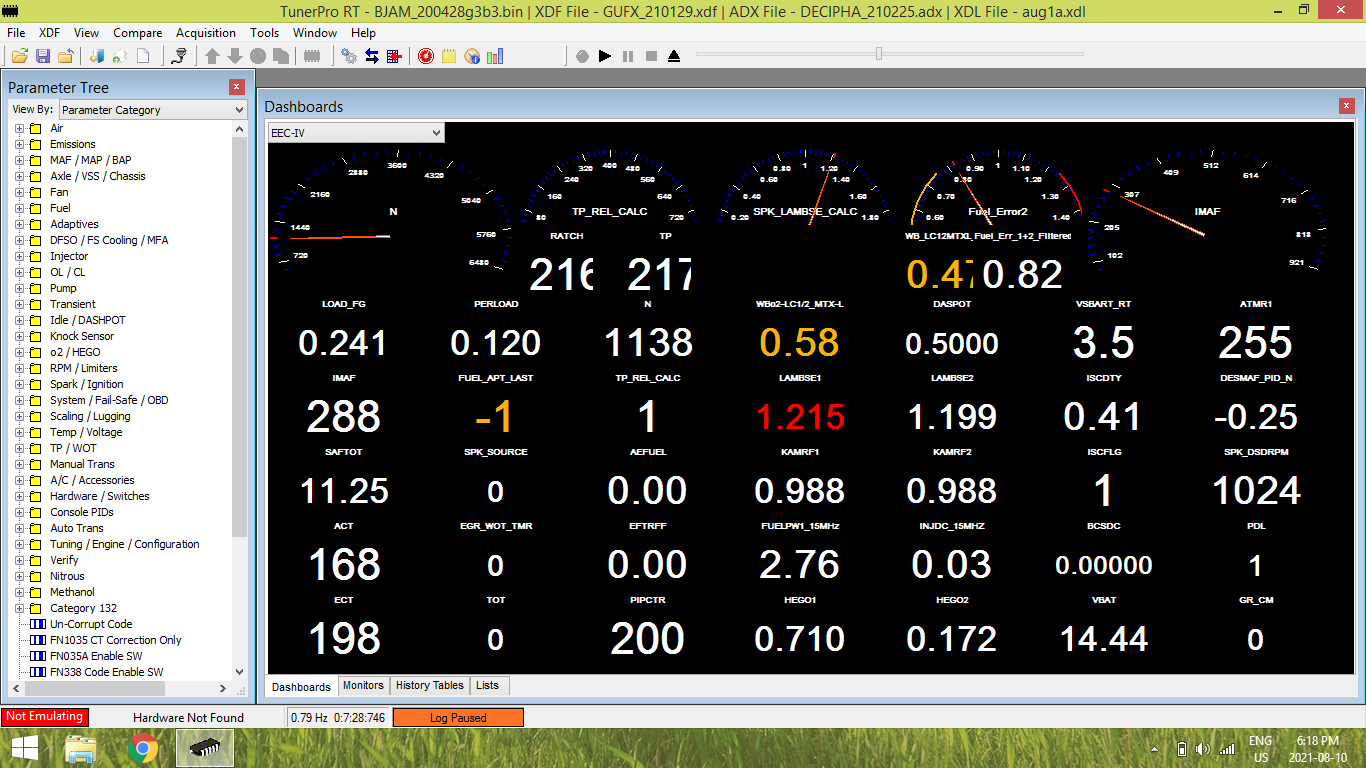
Task: Click the save floppy disk icon
Action: pyautogui.click(x=43, y=56)
